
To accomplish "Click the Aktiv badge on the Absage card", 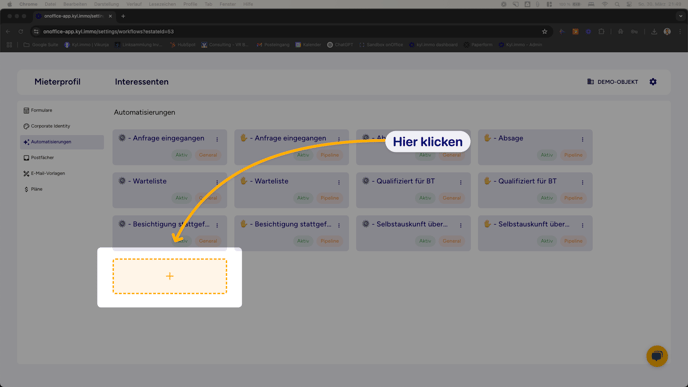I will pos(547,155).
